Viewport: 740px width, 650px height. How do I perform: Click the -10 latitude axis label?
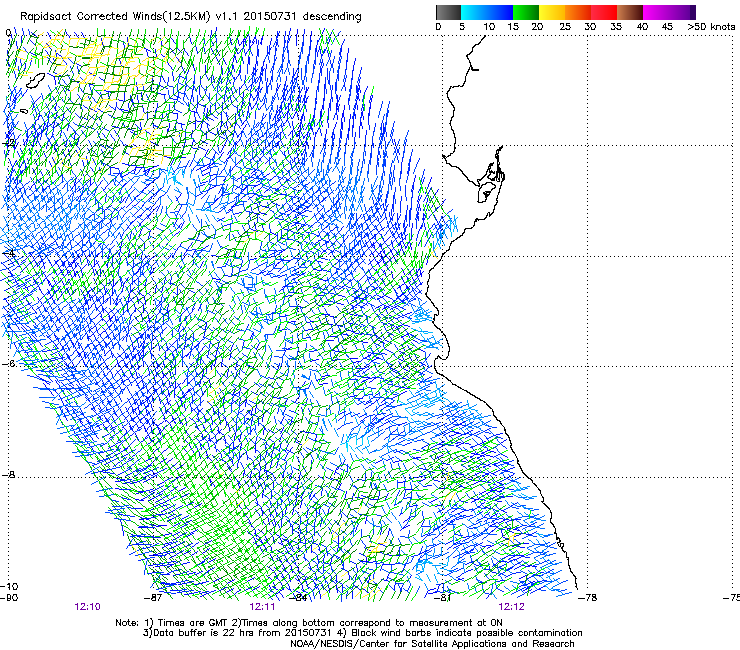click(9, 587)
